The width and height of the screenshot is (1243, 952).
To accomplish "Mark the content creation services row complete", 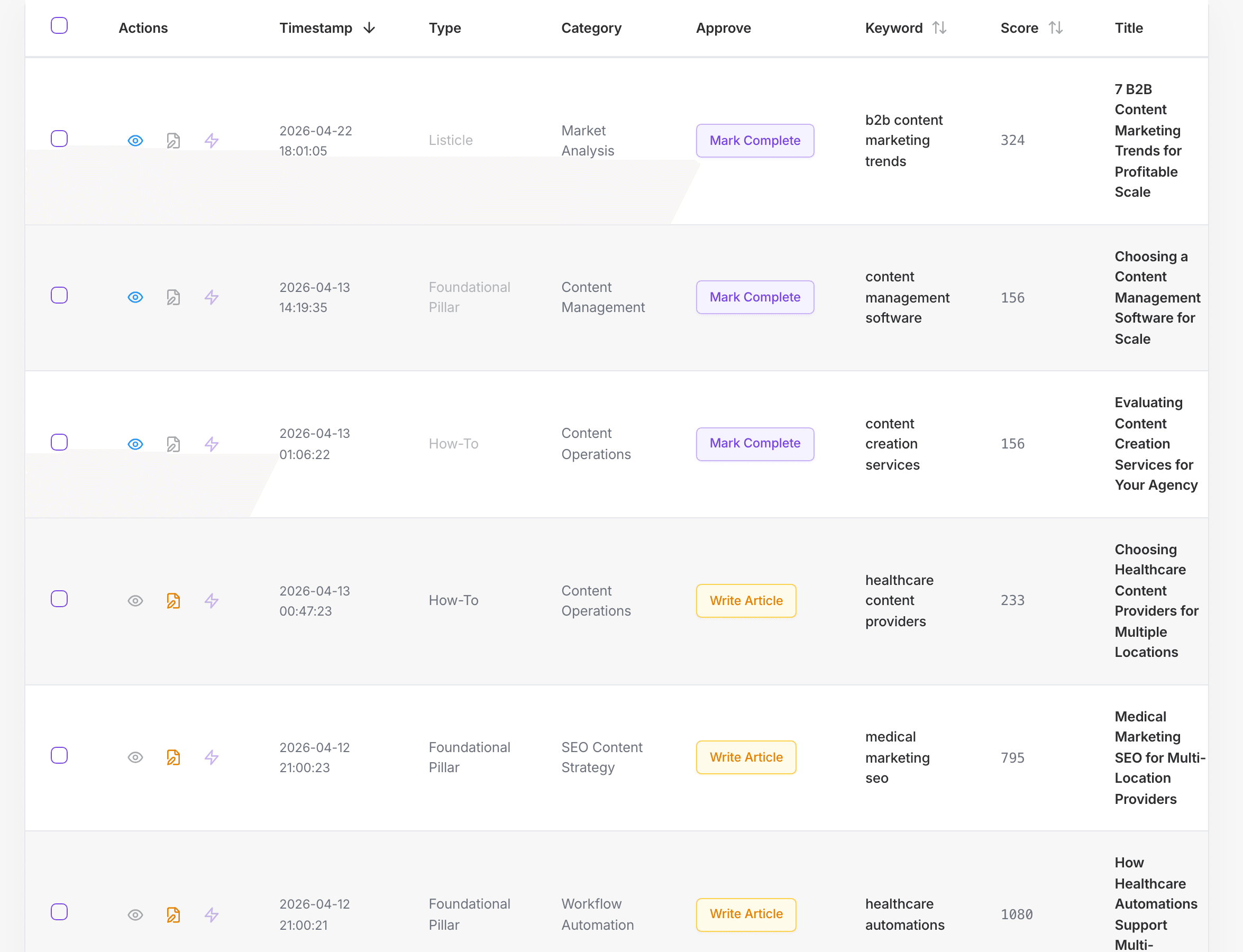I will click(754, 444).
